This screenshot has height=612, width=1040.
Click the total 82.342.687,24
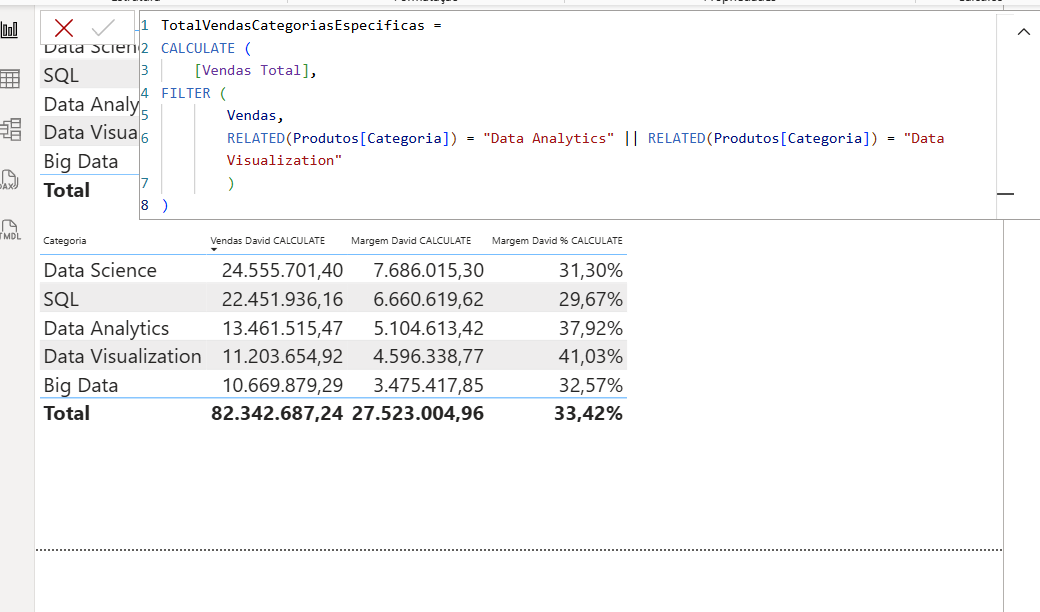[277, 414]
